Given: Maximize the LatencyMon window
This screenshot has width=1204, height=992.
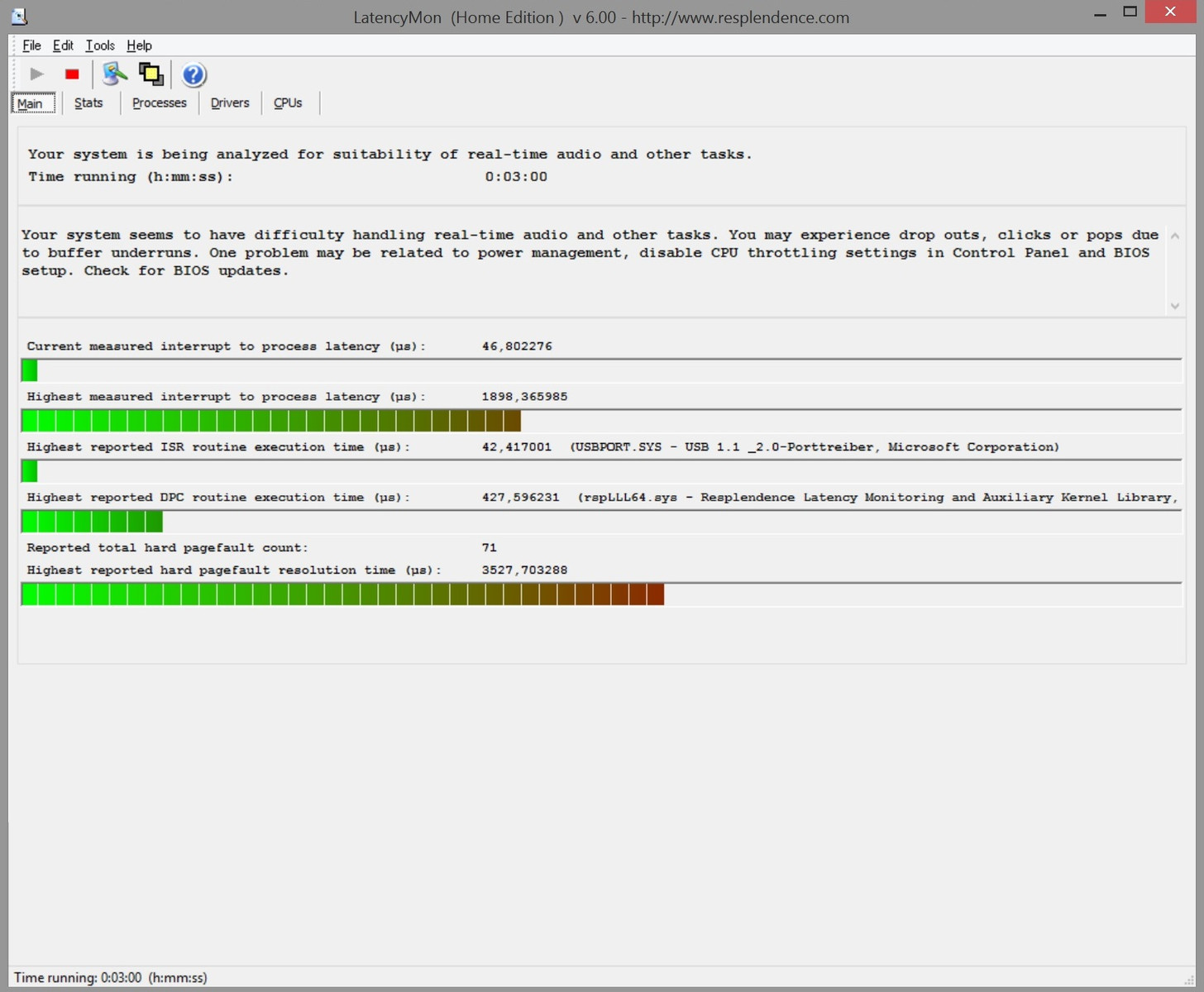Looking at the screenshot, I should point(1130,12).
